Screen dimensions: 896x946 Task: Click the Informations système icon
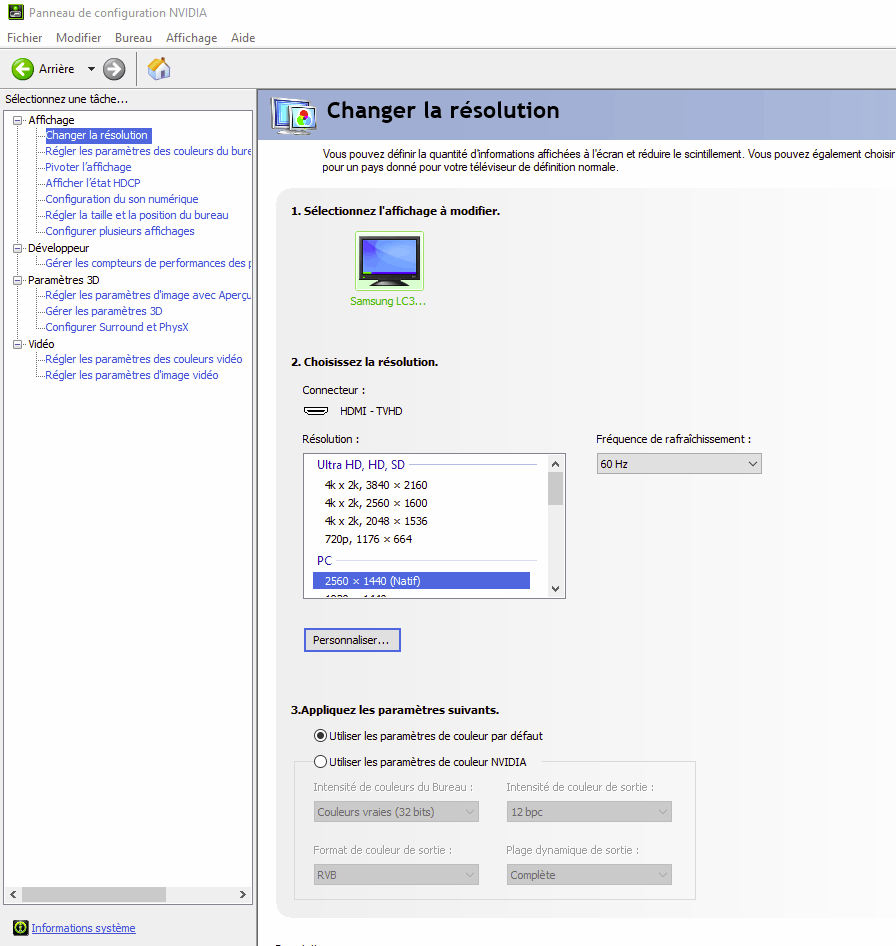[21, 927]
